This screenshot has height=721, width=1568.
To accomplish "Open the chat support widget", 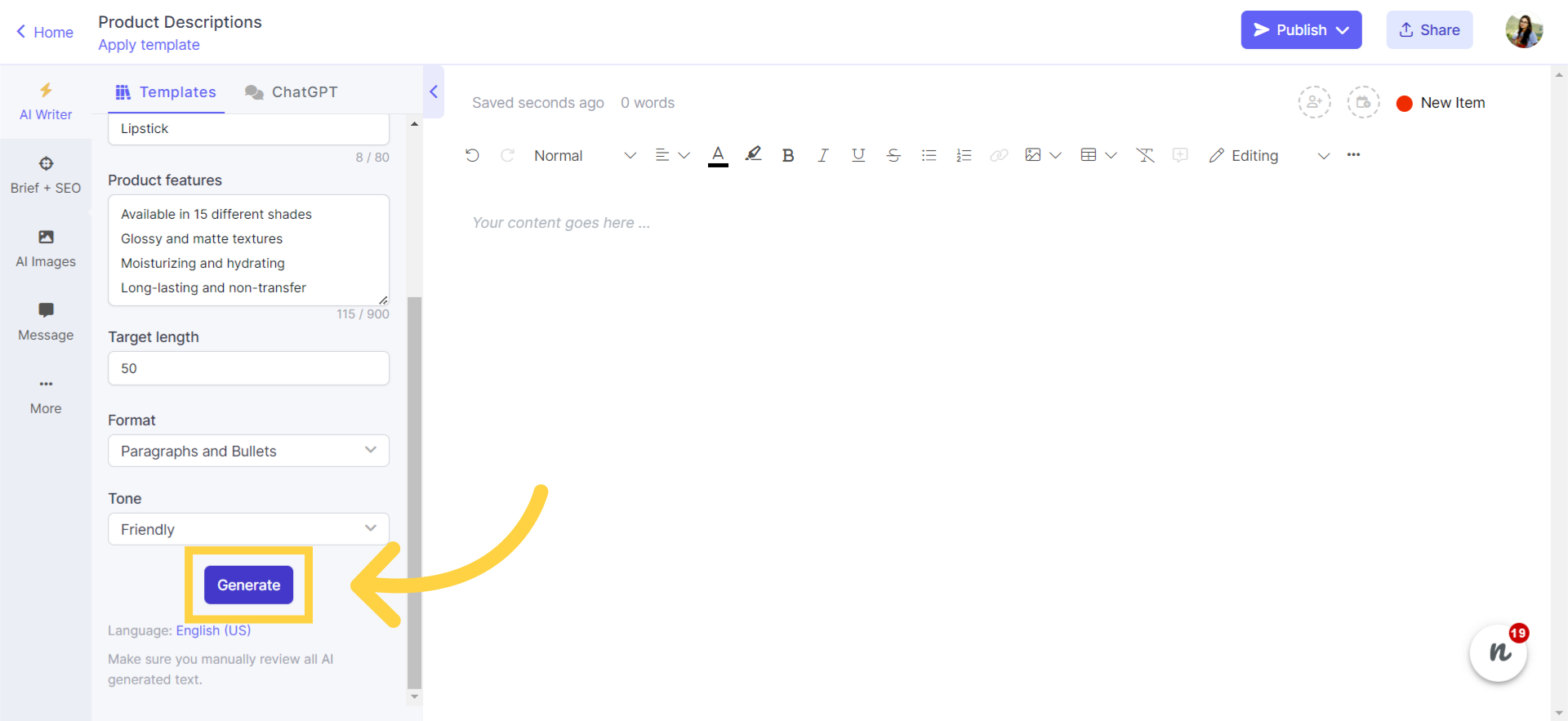I will [x=1499, y=652].
